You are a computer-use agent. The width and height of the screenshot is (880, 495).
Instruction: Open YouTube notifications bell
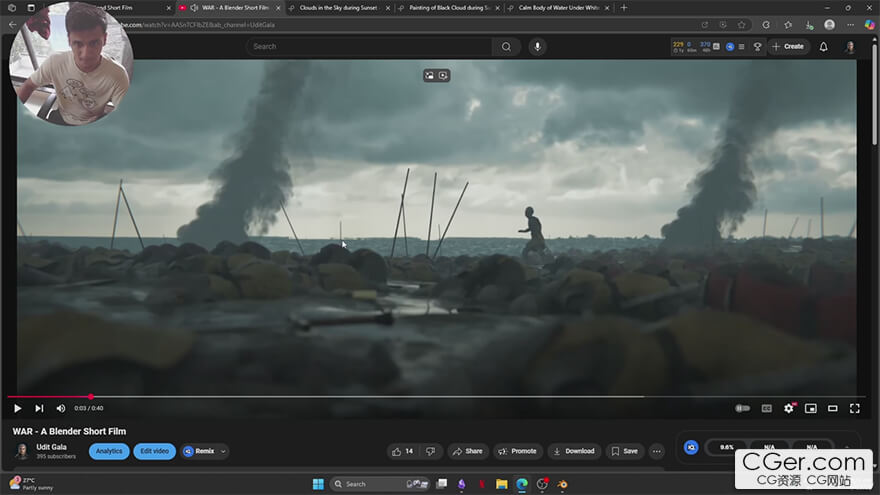tap(823, 47)
